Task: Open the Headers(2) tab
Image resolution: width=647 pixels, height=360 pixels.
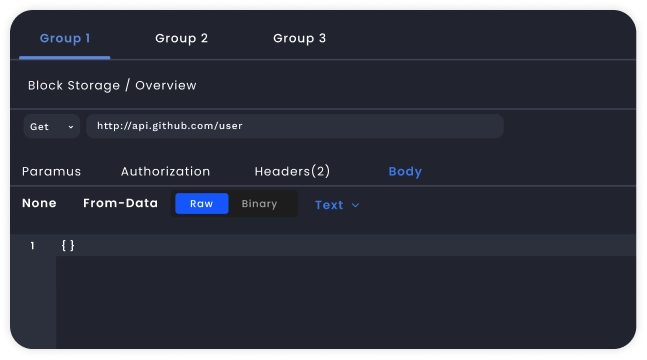Action: click(292, 171)
